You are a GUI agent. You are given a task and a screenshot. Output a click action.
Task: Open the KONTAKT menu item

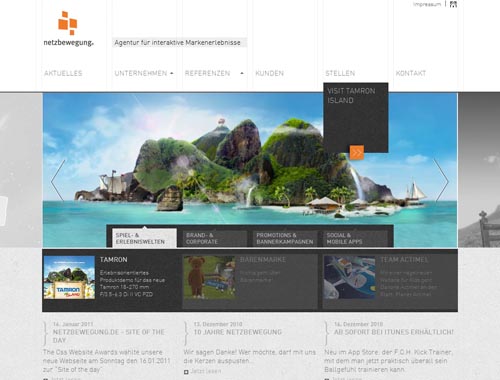(411, 73)
